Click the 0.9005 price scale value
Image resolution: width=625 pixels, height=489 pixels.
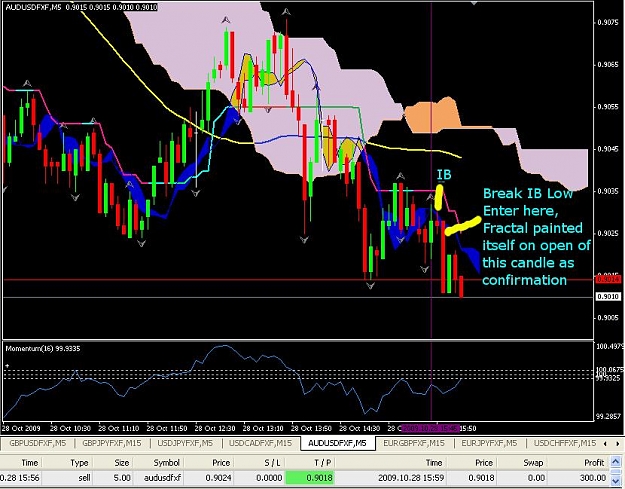607,318
